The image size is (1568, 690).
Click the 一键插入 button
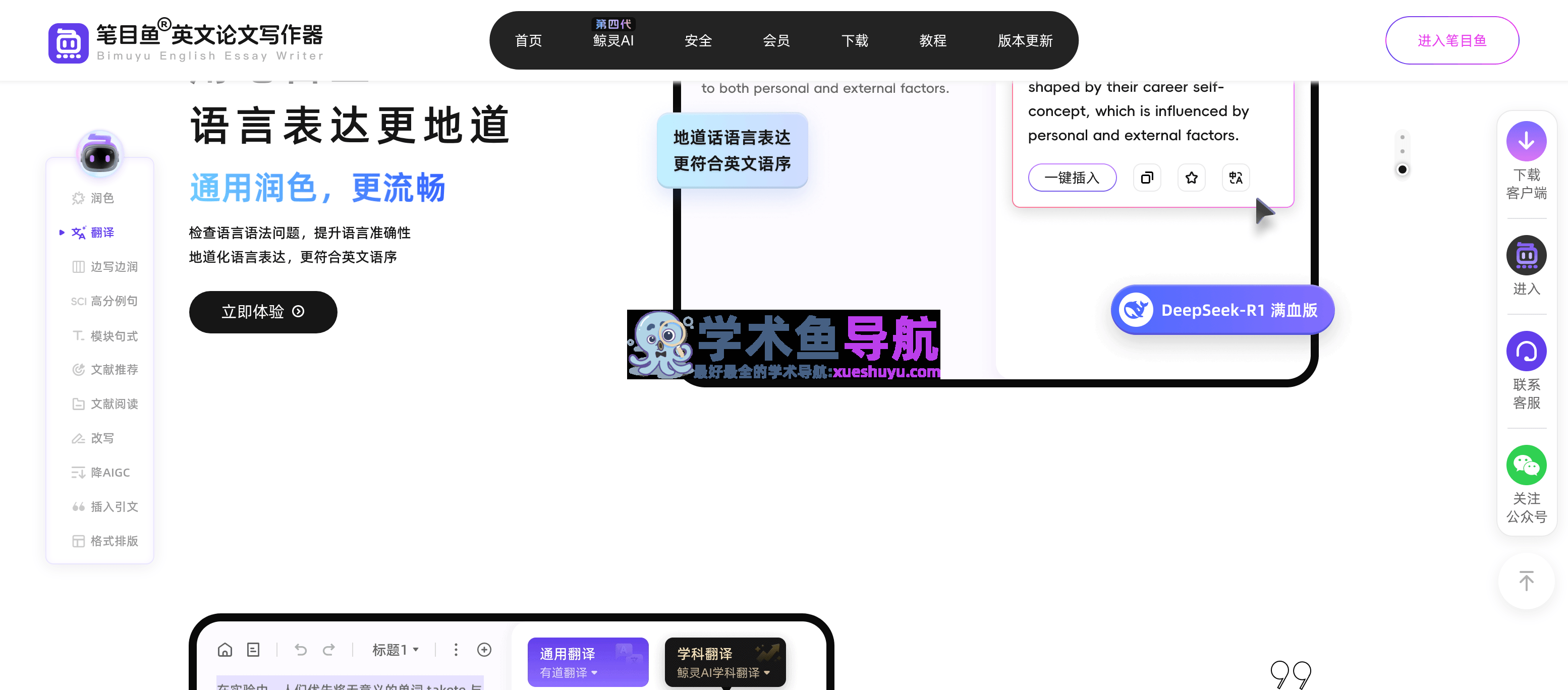(1072, 178)
